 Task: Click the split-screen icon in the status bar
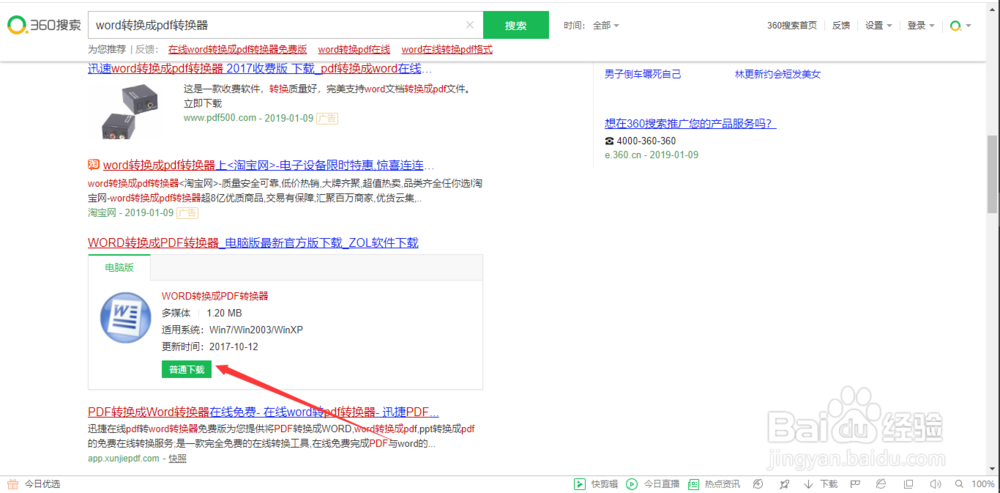tap(855, 484)
